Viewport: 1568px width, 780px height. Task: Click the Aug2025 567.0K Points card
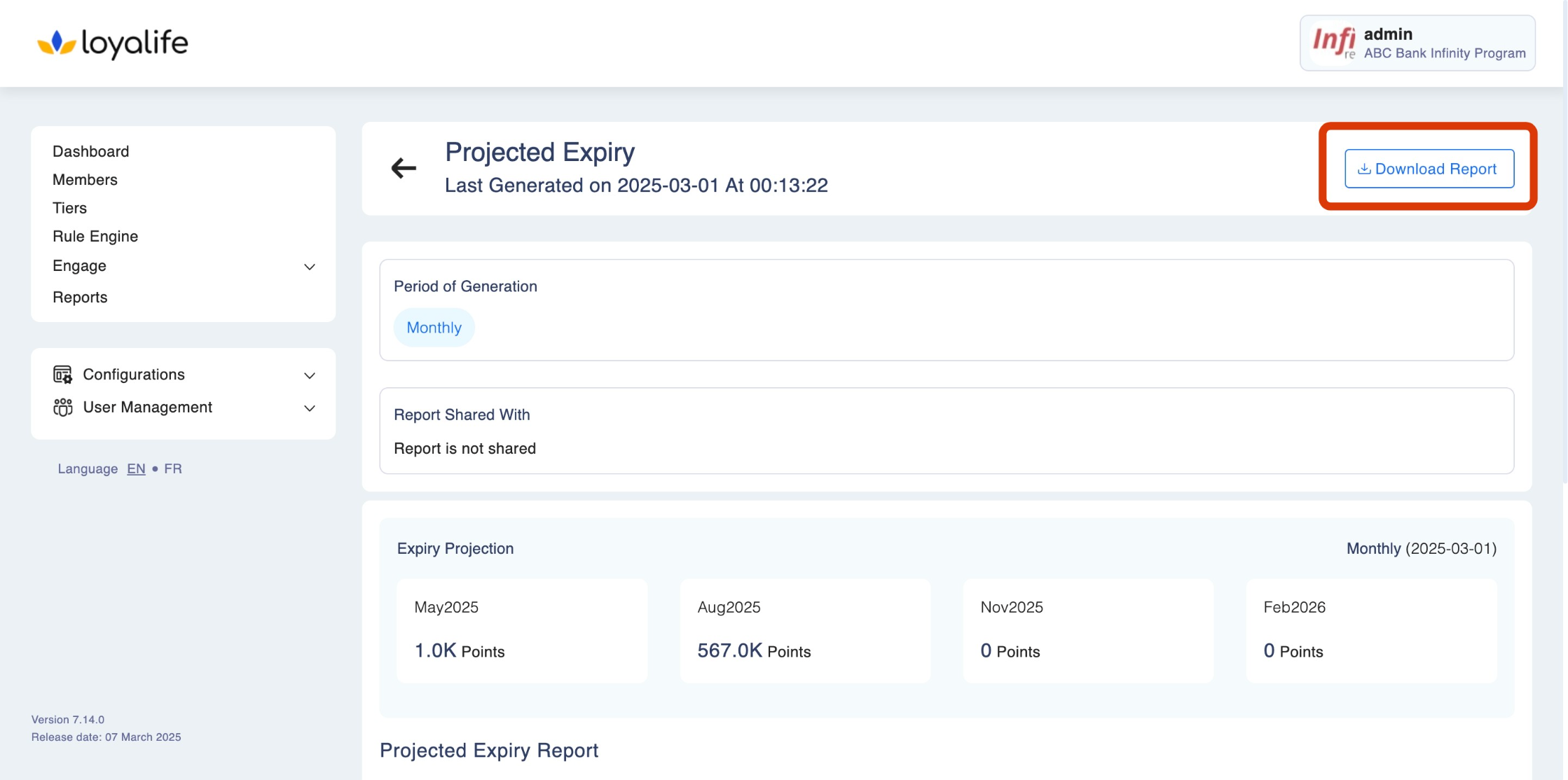pyautogui.click(x=804, y=630)
